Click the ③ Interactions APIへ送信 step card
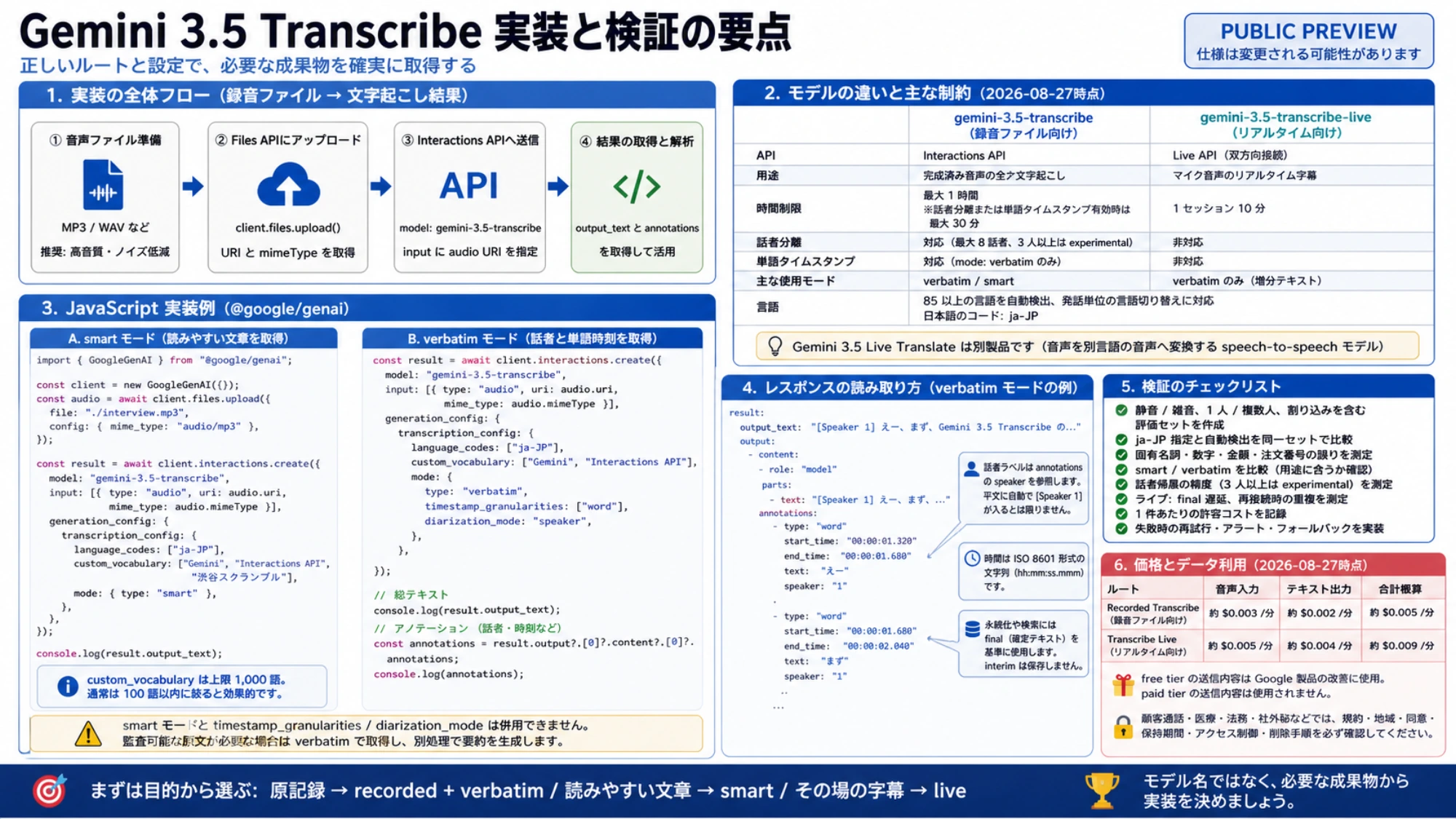Screen dimensions: 1456x819 (x=470, y=197)
